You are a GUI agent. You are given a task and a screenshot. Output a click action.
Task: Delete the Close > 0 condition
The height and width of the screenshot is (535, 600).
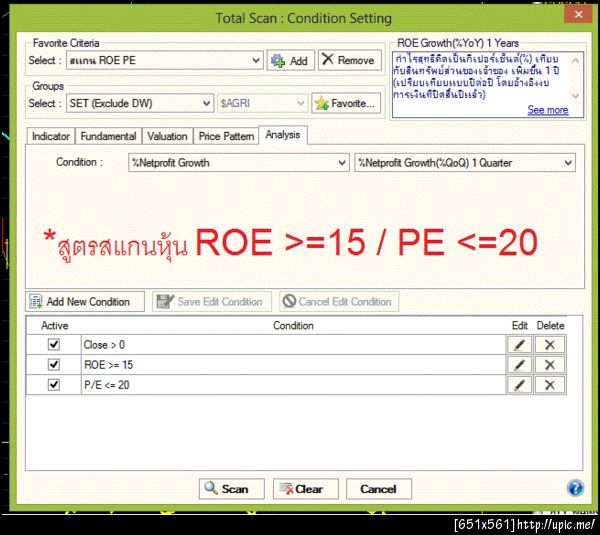(x=550, y=345)
